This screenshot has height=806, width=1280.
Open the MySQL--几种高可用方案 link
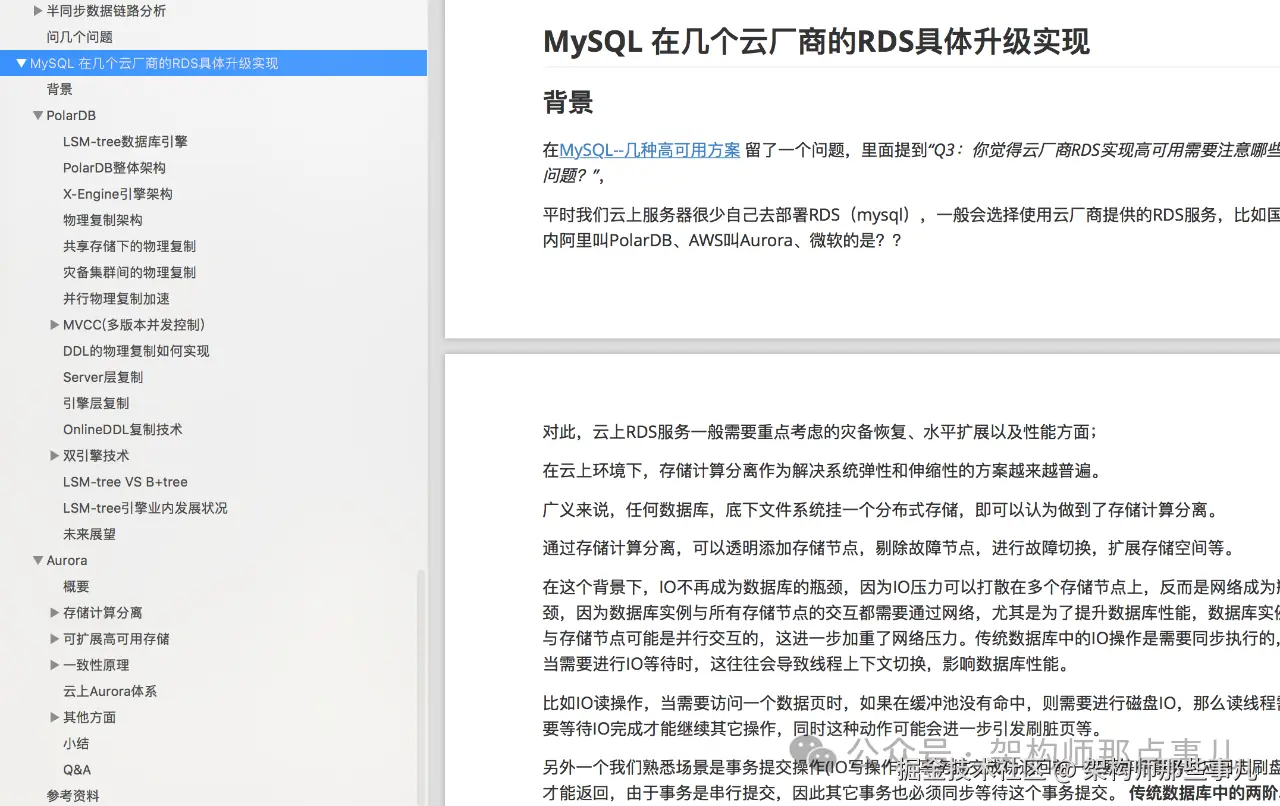pos(650,150)
